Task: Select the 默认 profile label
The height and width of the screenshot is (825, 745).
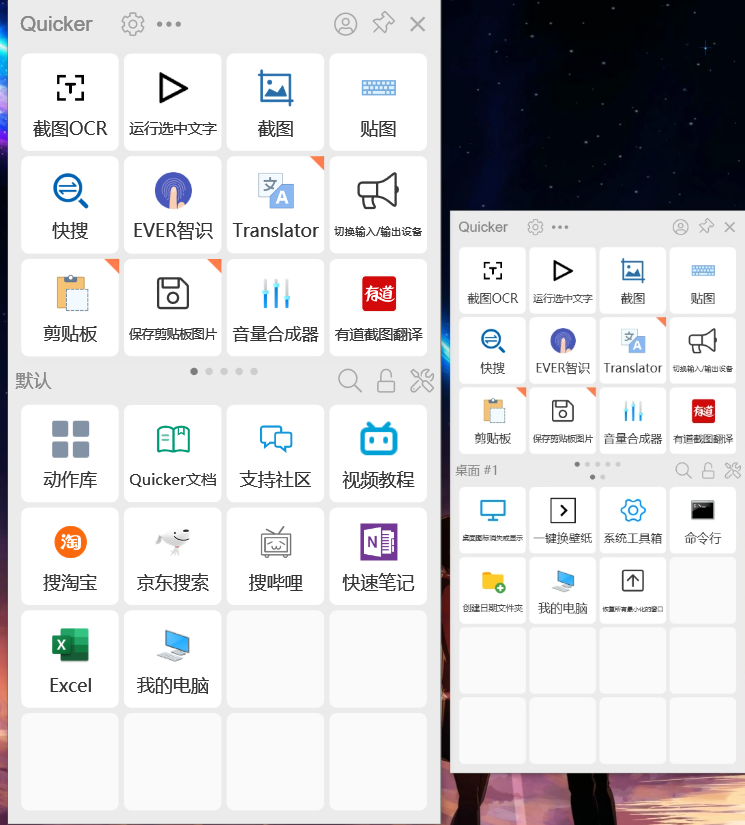Action: (x=33, y=380)
